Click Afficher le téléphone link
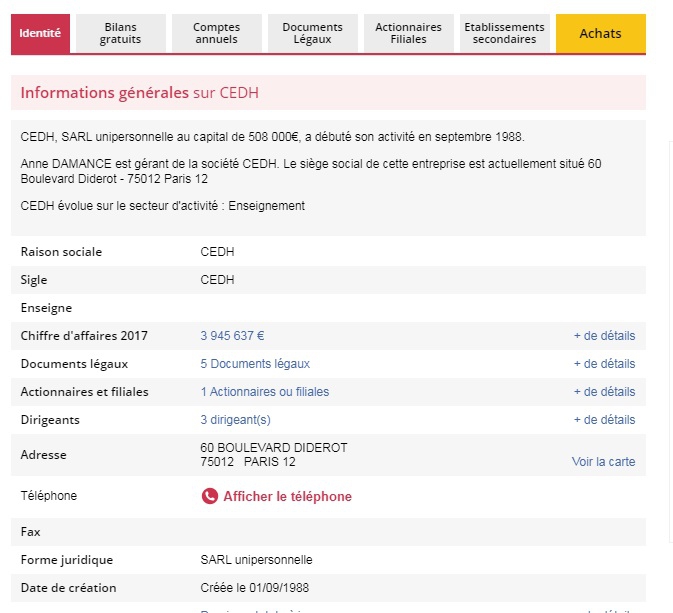 click(x=288, y=497)
